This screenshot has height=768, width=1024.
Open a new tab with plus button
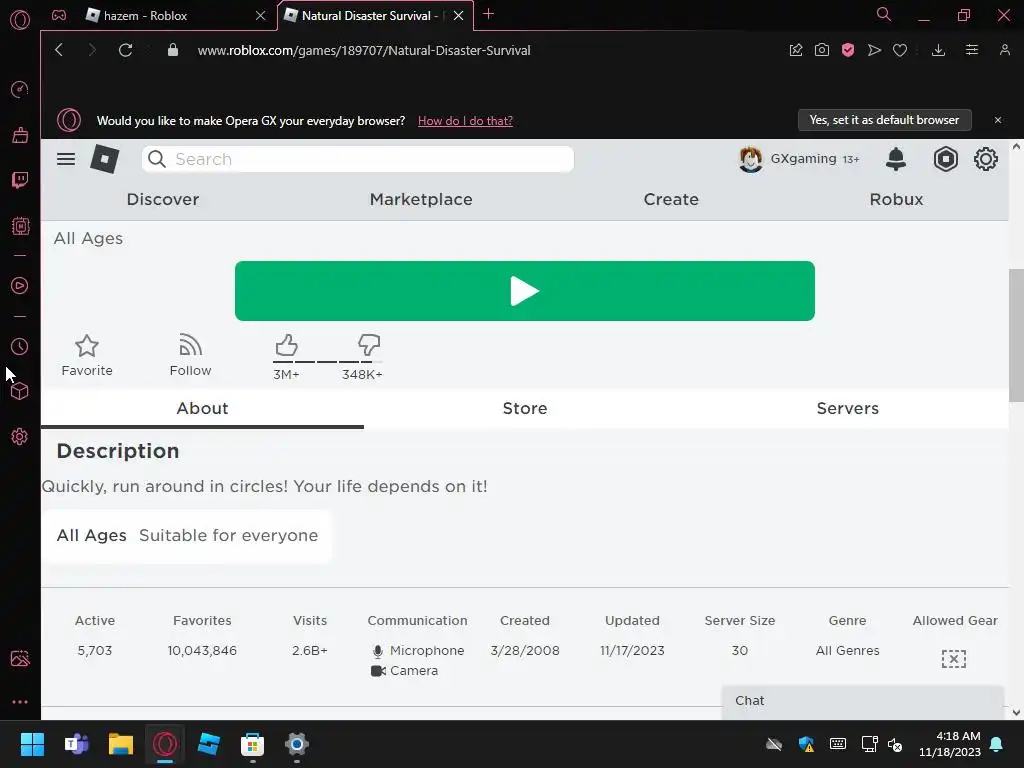(488, 14)
